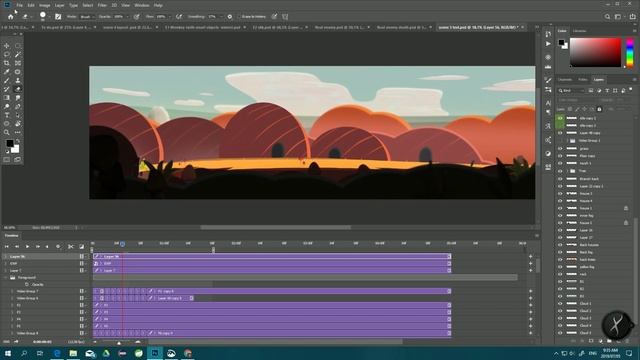Viewport: 640px width, 360px height.
Task: Expand Video Group 1 in Layers panel
Action: coord(567,141)
